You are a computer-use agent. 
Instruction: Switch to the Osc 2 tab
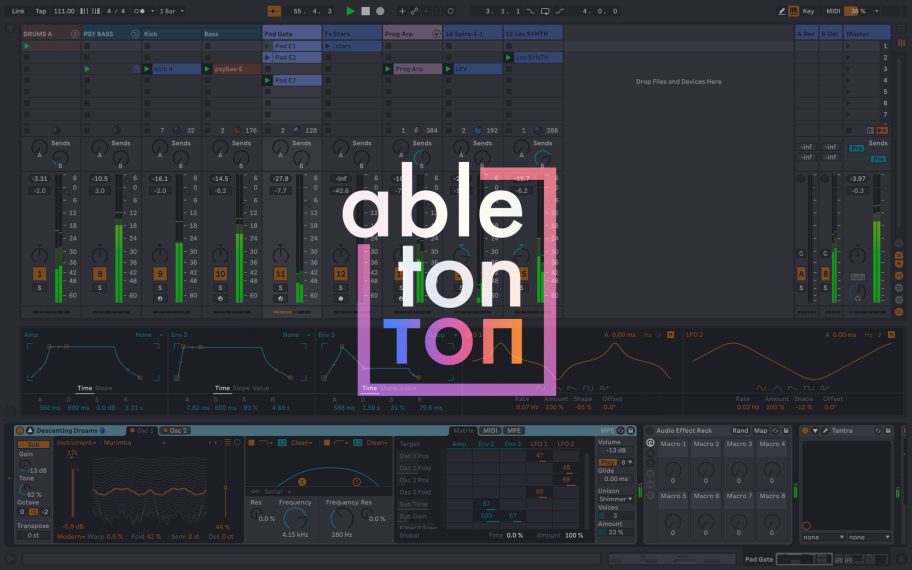click(174, 430)
